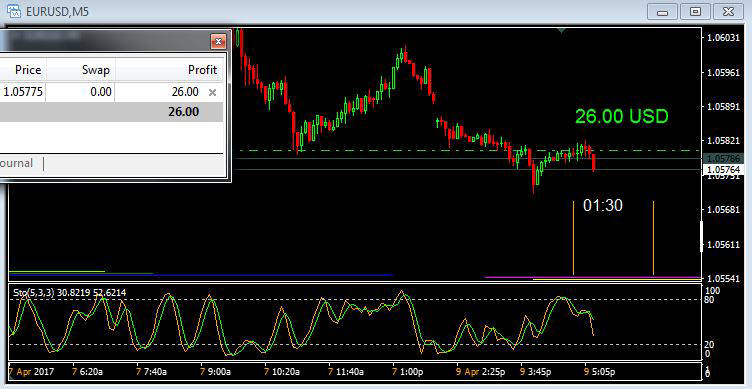Close the trade using the small x beside 26.00
752x389 pixels.
point(212,92)
